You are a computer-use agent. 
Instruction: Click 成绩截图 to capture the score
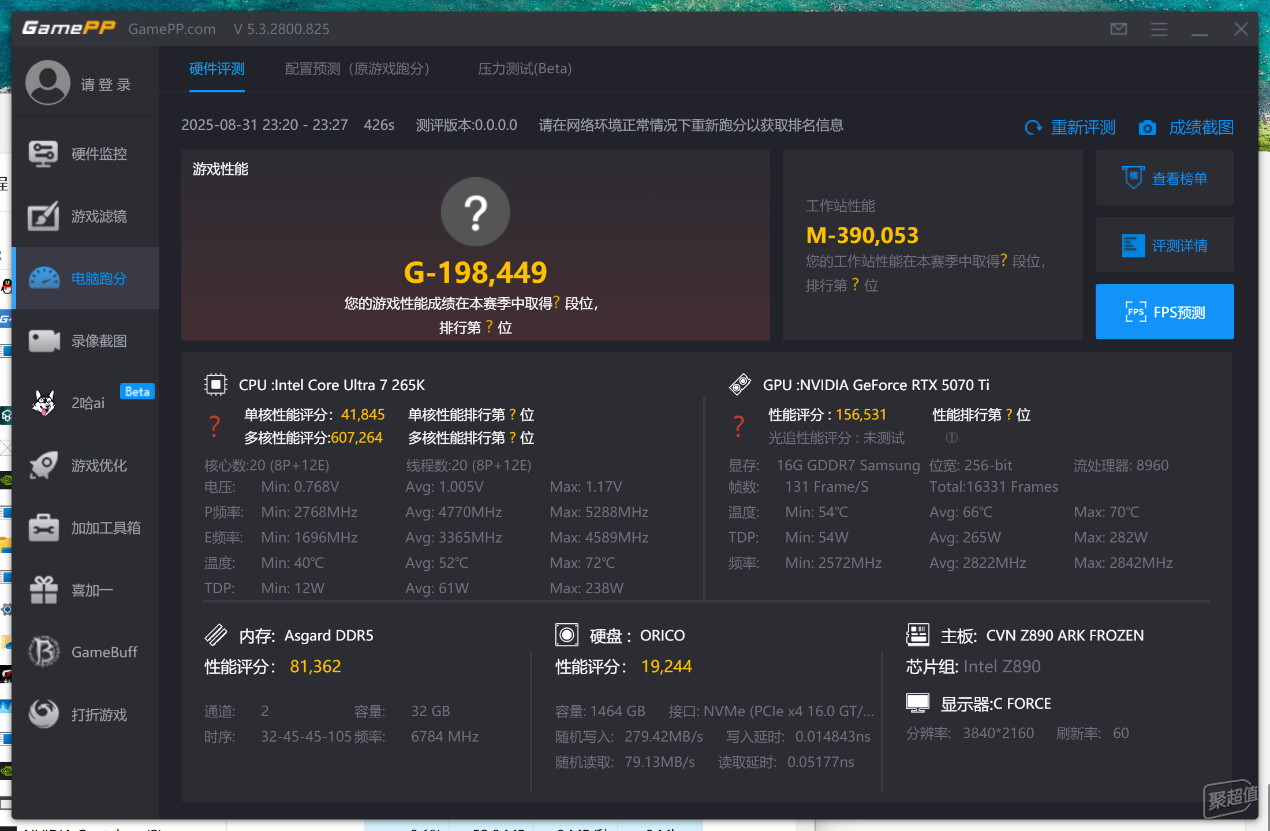(1186, 127)
